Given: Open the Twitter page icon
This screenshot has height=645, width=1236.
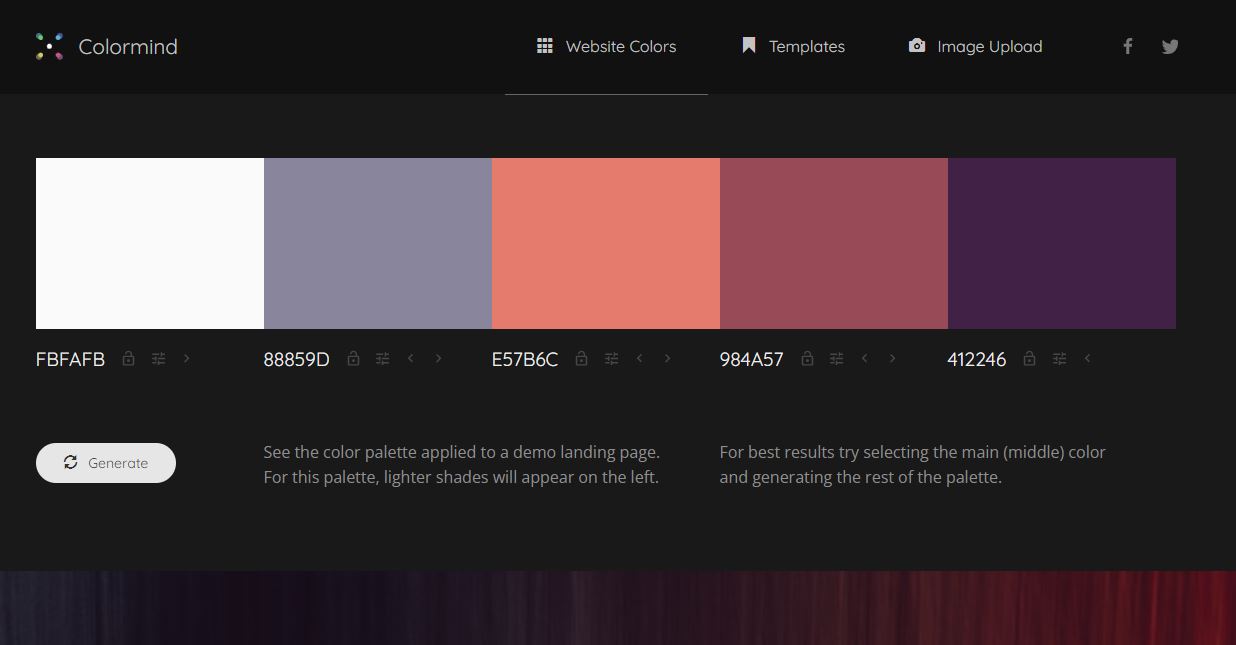Looking at the screenshot, I should (x=1170, y=46).
